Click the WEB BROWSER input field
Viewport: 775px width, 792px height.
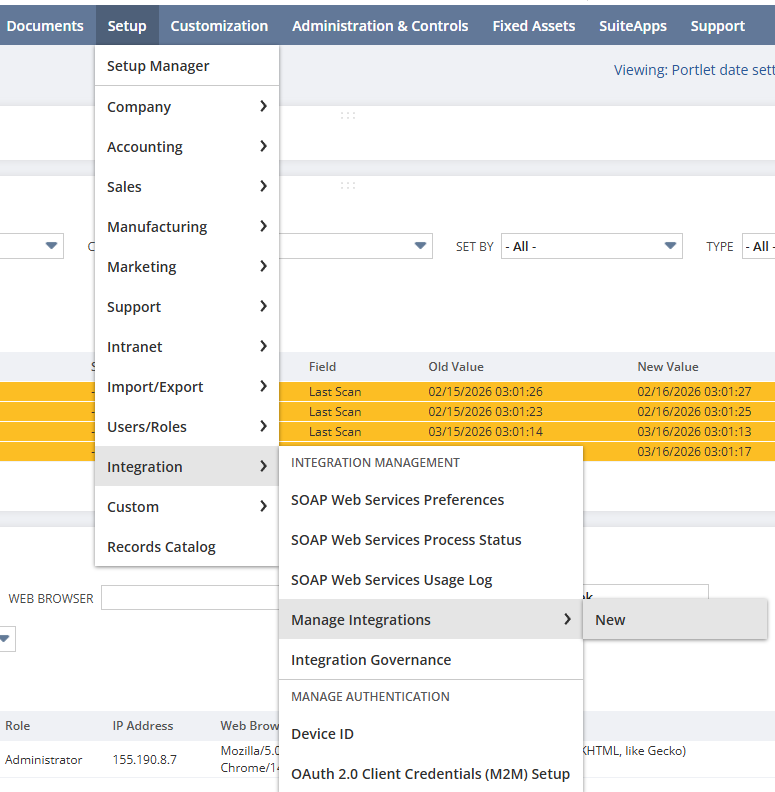[190, 598]
